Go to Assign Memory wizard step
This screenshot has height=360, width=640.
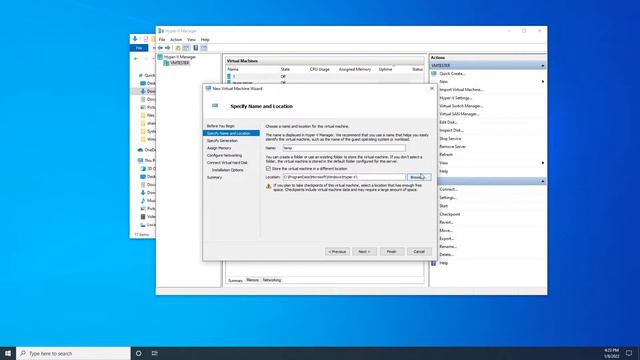click(219, 148)
